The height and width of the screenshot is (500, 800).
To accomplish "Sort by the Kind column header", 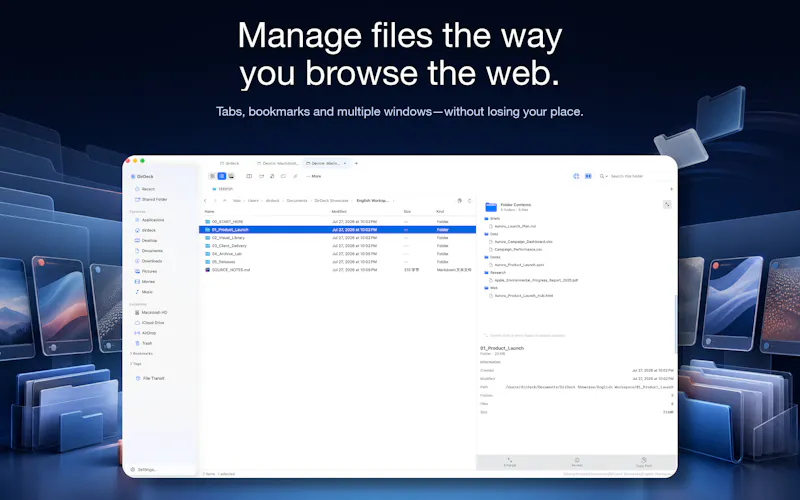I will coord(440,211).
